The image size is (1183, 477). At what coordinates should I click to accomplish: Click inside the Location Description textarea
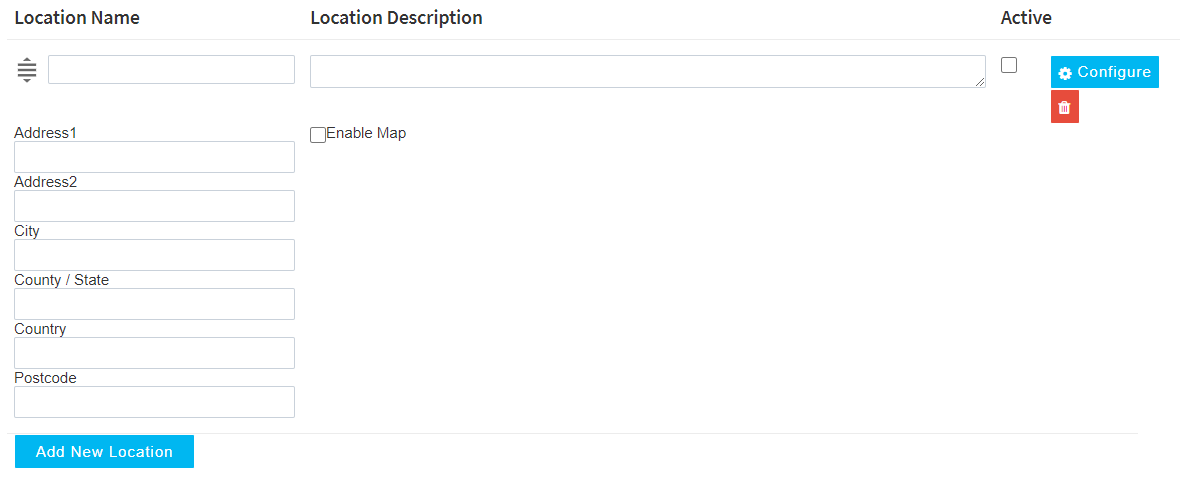(x=646, y=71)
